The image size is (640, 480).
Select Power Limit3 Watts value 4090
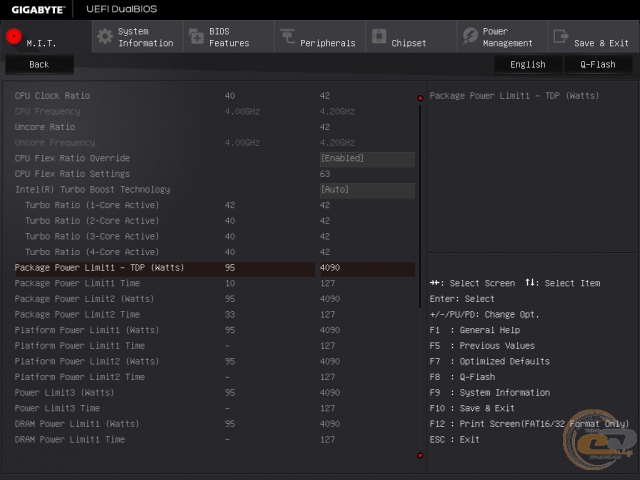point(330,393)
